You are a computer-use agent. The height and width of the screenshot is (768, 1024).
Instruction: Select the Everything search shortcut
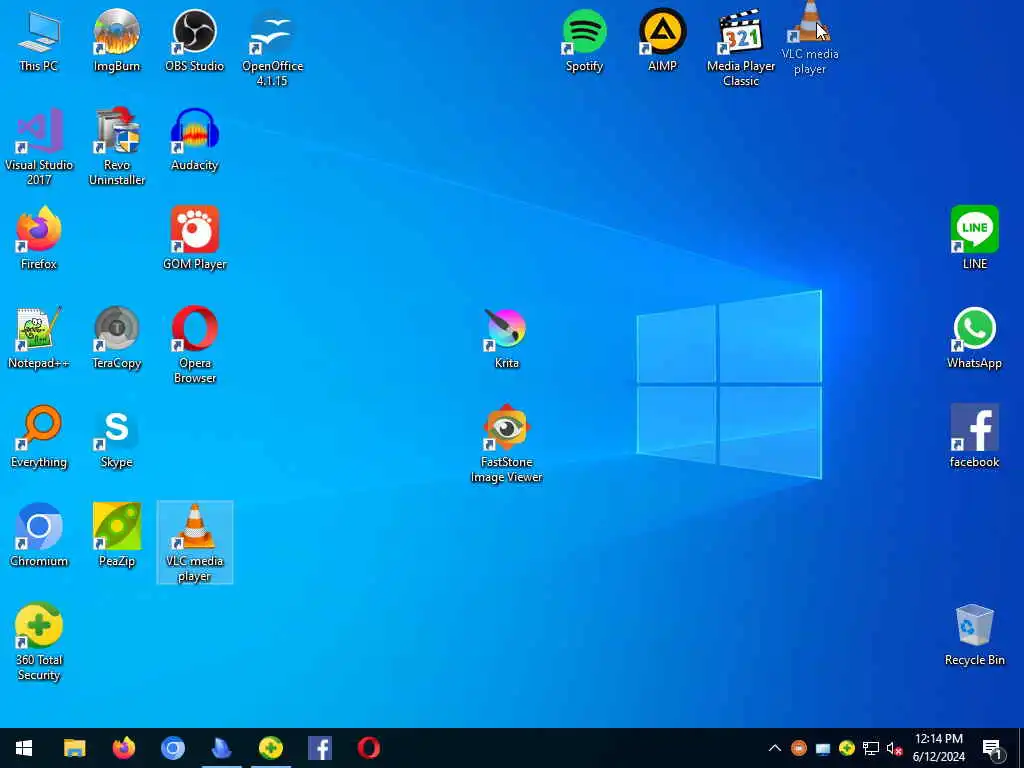click(39, 438)
